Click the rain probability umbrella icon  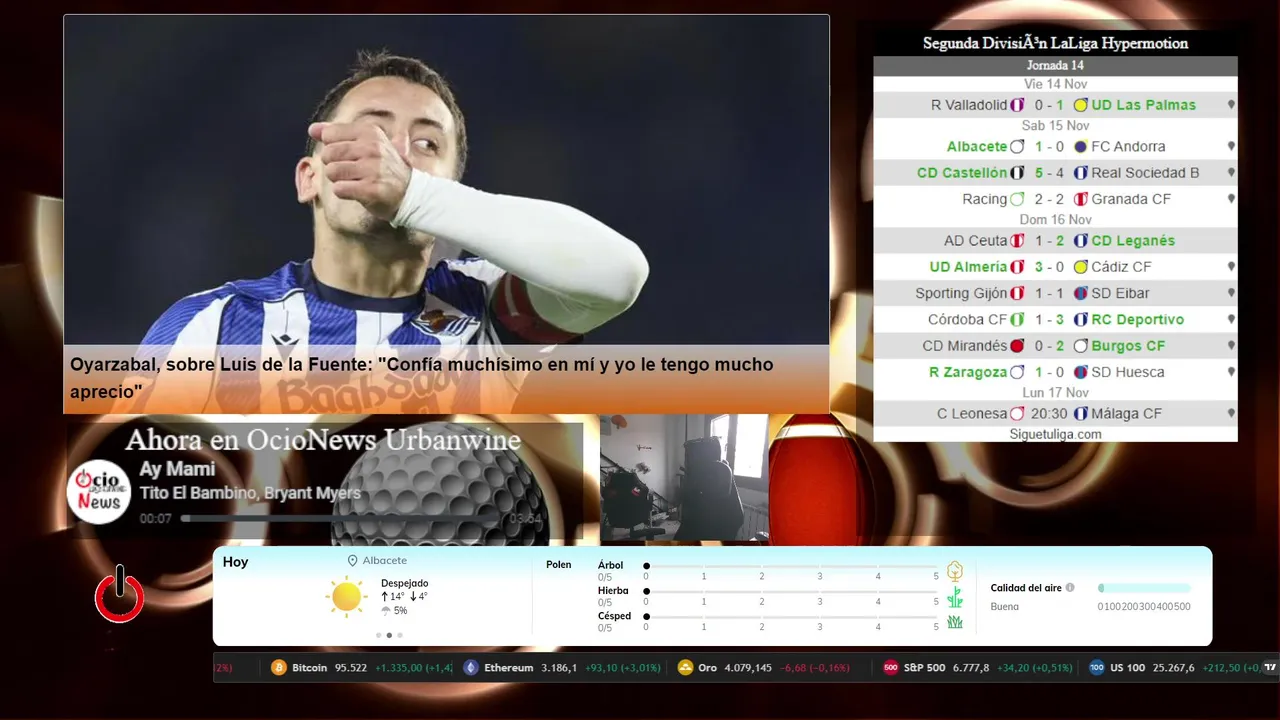386,610
